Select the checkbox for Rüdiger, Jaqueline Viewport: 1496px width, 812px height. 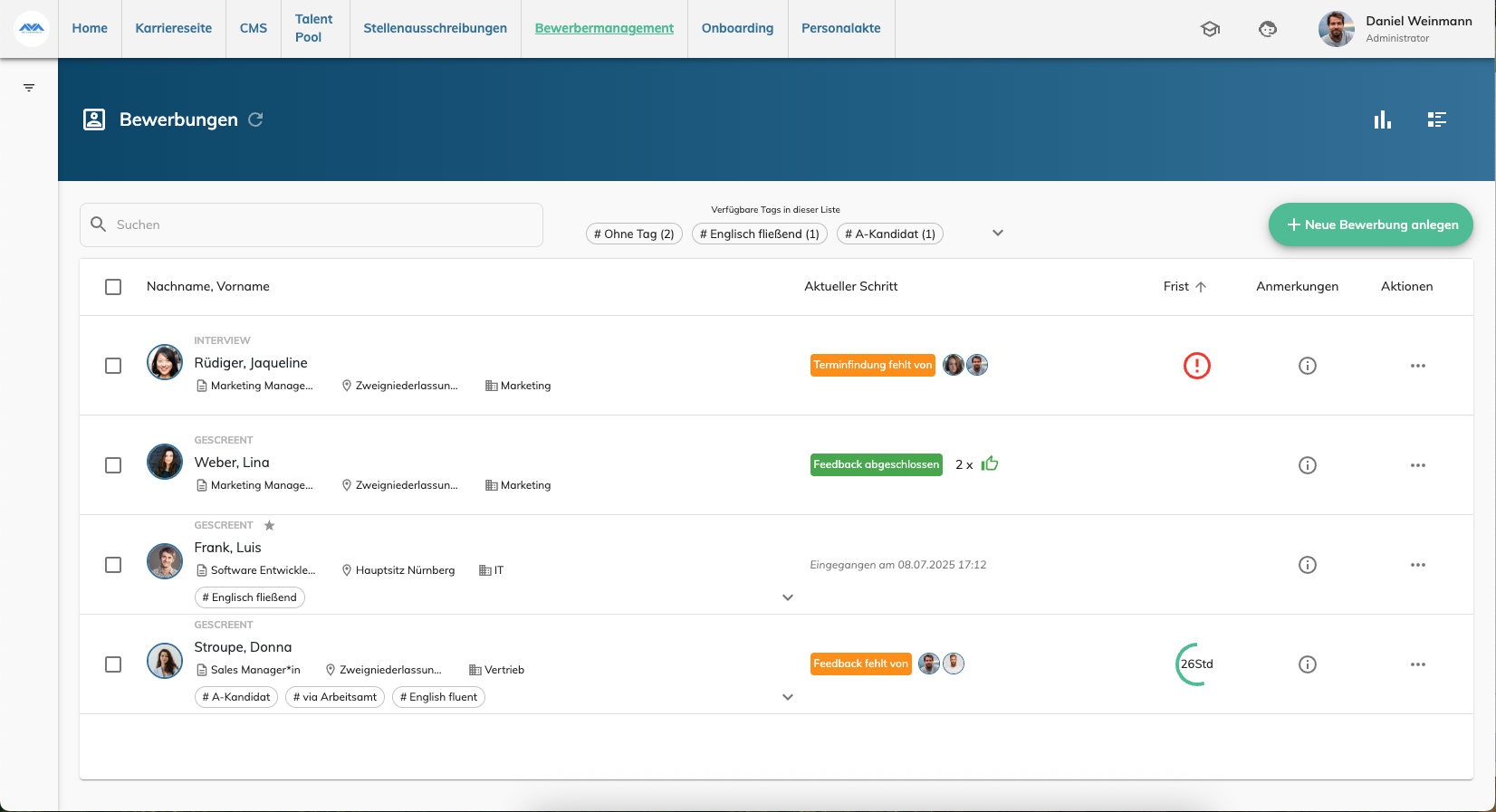click(x=113, y=366)
